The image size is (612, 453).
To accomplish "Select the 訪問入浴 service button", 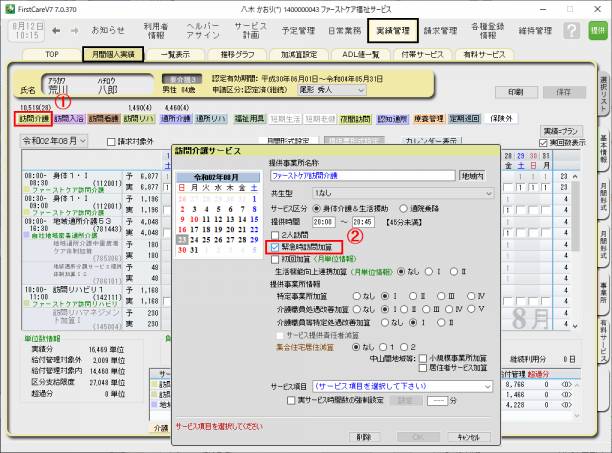I will [x=68, y=118].
